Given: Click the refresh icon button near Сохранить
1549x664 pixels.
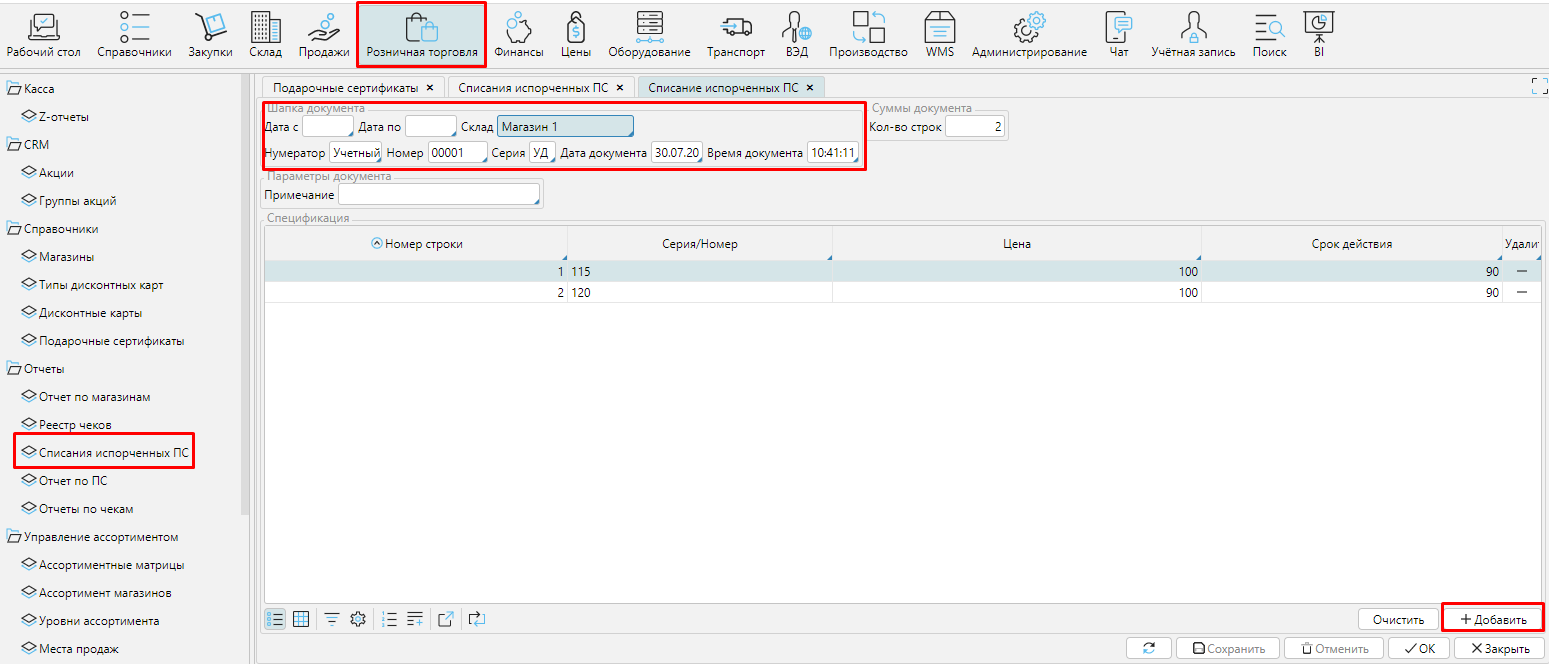Looking at the screenshot, I should click(1148, 648).
